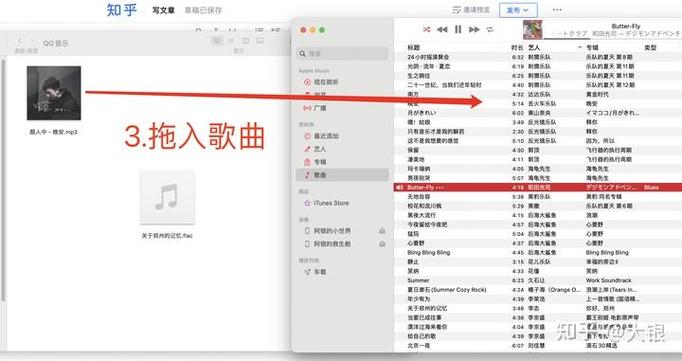
Task: Switch Finder to icon view
Action: (x=216, y=41)
